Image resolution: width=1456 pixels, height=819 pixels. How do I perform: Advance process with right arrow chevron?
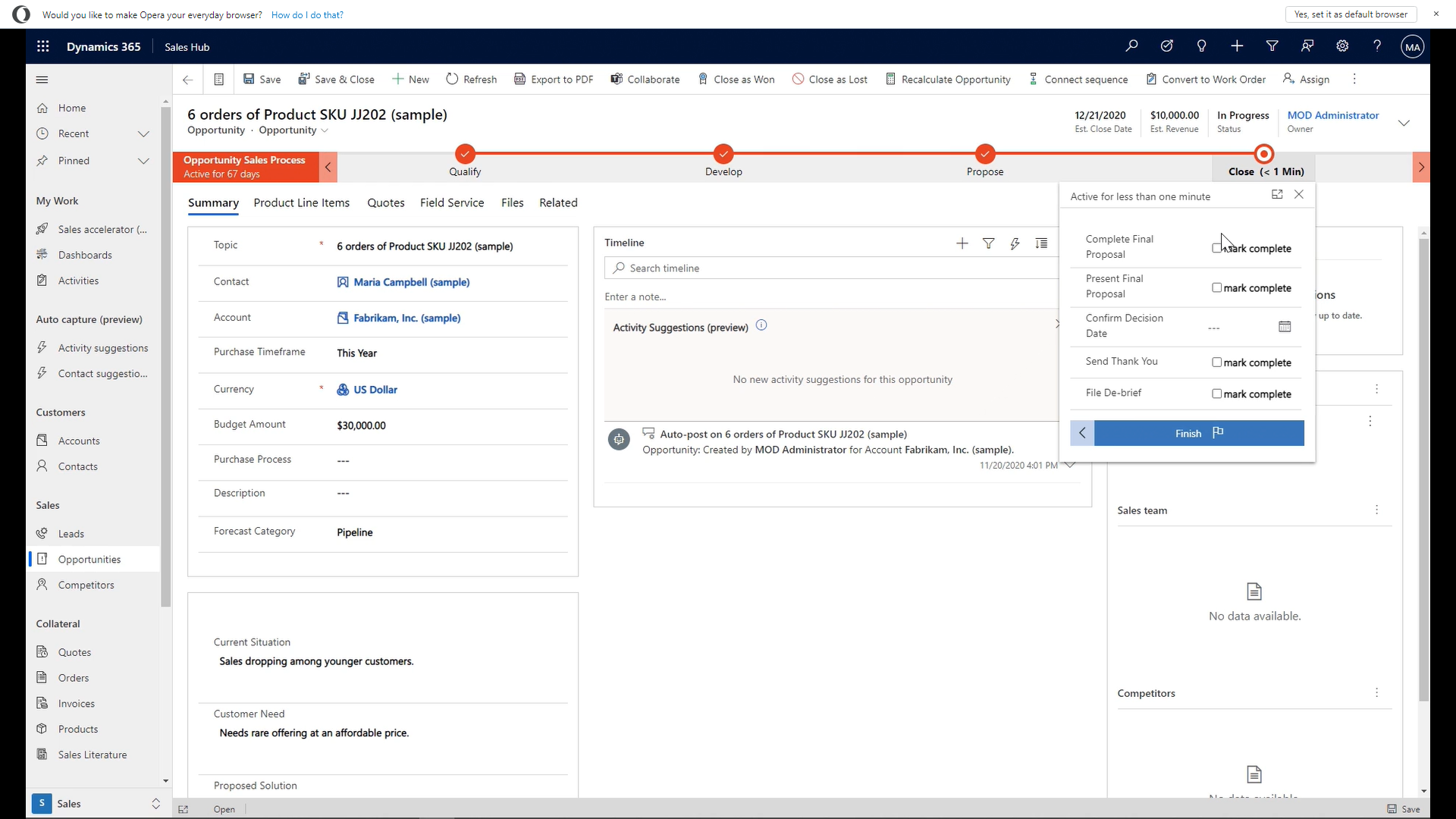pos(1421,167)
